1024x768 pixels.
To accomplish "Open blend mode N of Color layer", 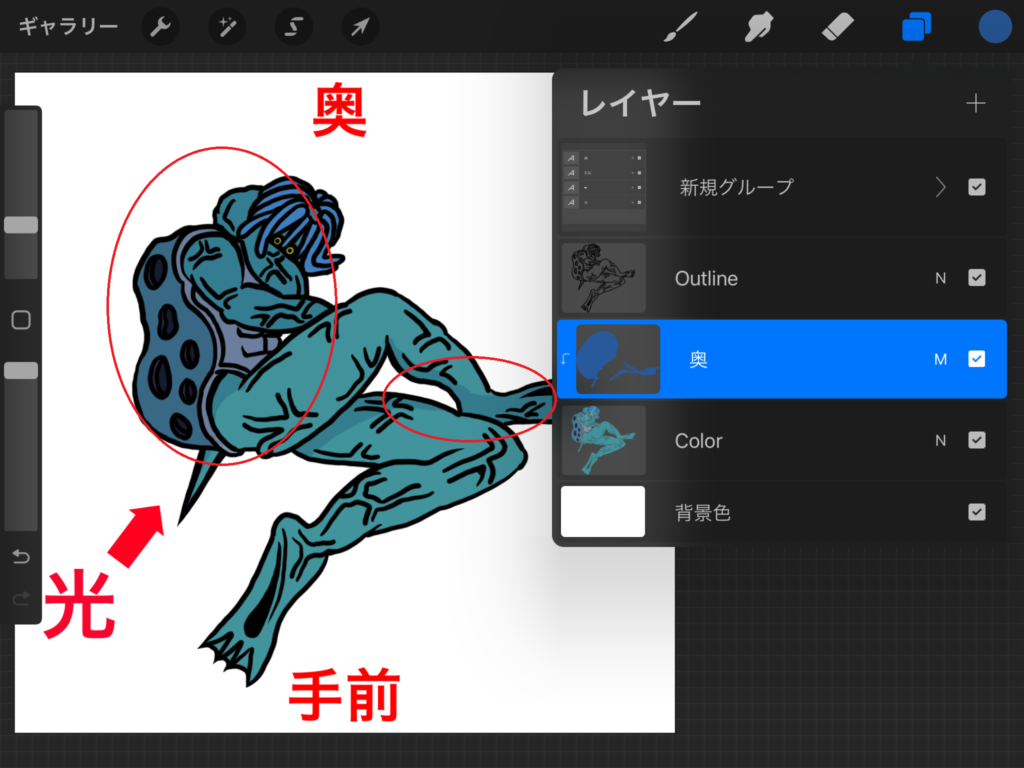I will pyautogui.click(x=940, y=441).
